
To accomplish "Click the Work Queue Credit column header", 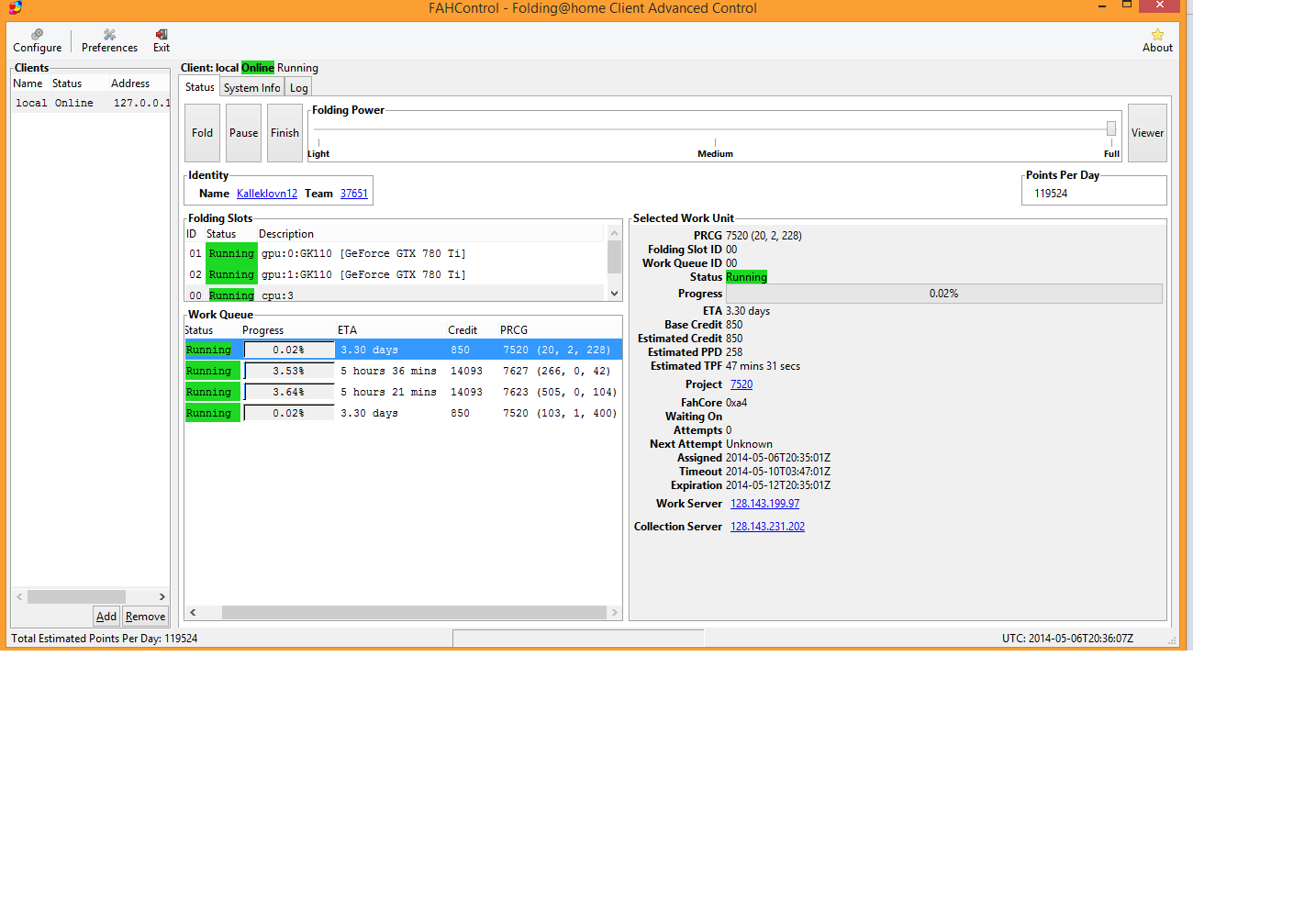I will point(463,330).
